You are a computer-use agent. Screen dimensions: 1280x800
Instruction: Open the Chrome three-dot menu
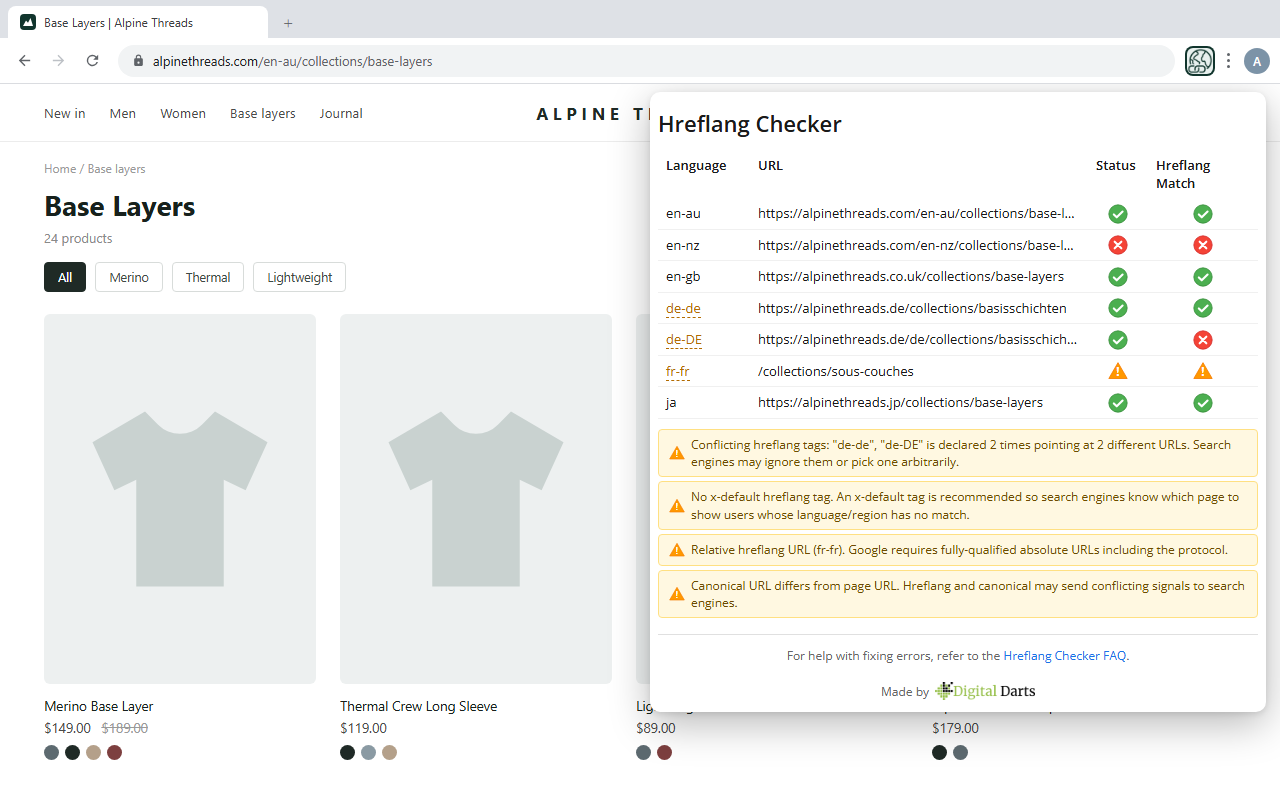click(x=1228, y=61)
